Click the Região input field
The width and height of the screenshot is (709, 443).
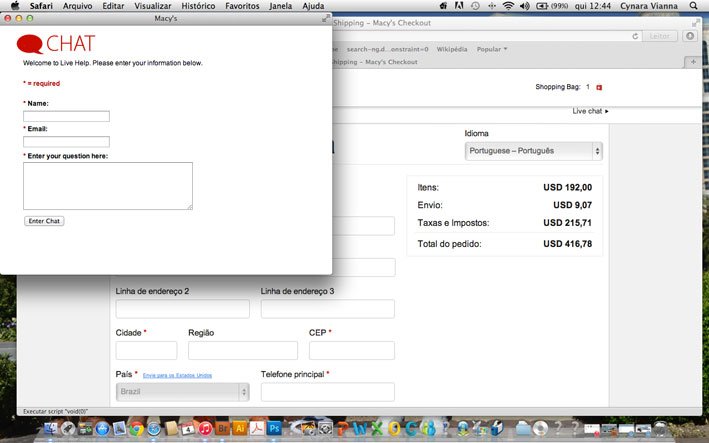(x=243, y=350)
